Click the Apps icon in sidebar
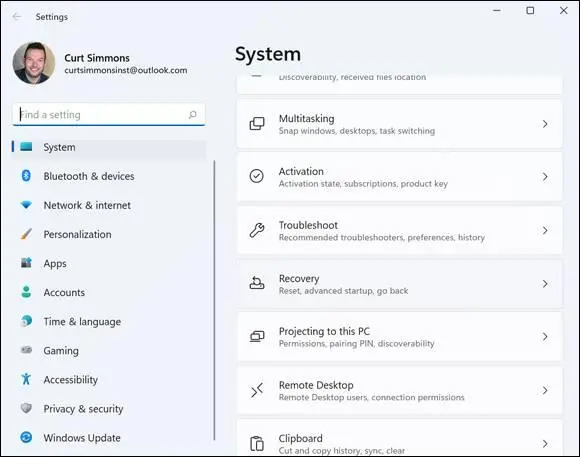580x457 pixels. tap(26, 263)
